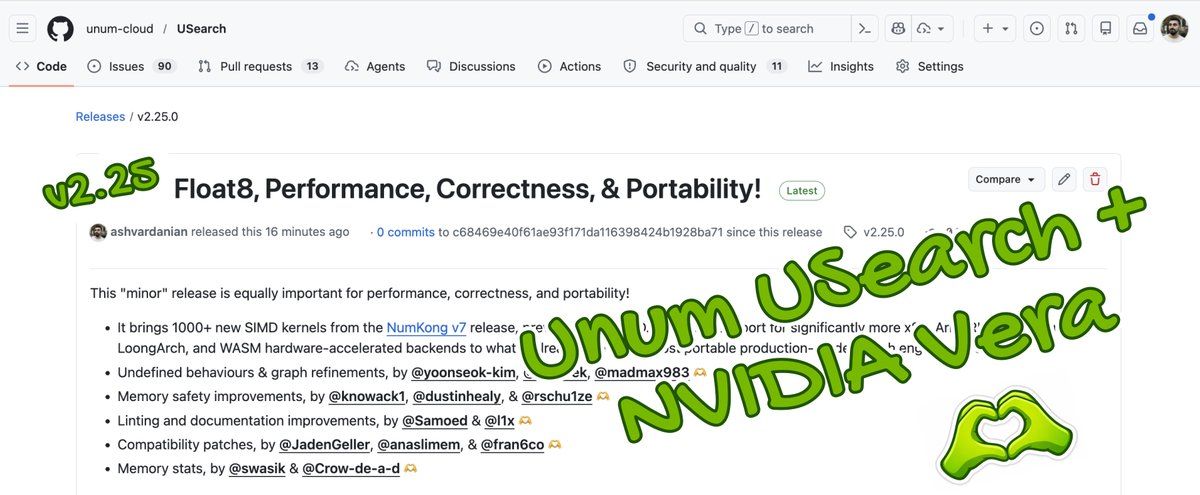This screenshot has width=1200, height=495.
Task: Click the Security counter badge 11
Action: 776,66
